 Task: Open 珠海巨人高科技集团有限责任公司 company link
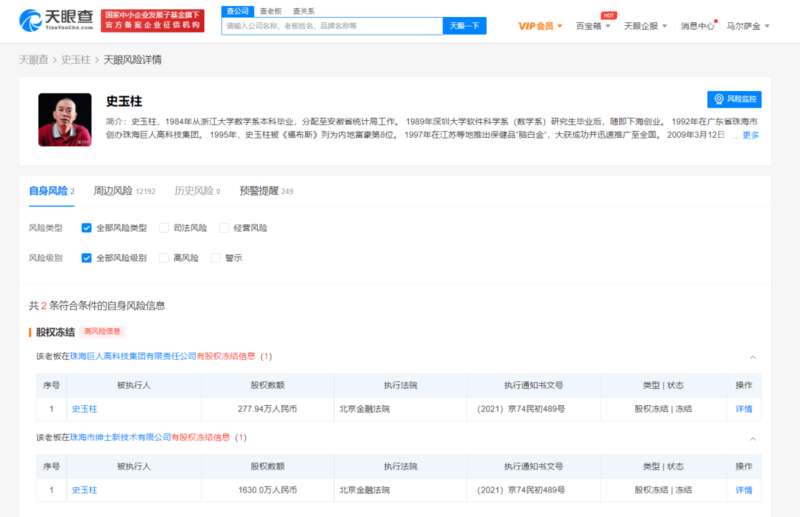click(133, 356)
